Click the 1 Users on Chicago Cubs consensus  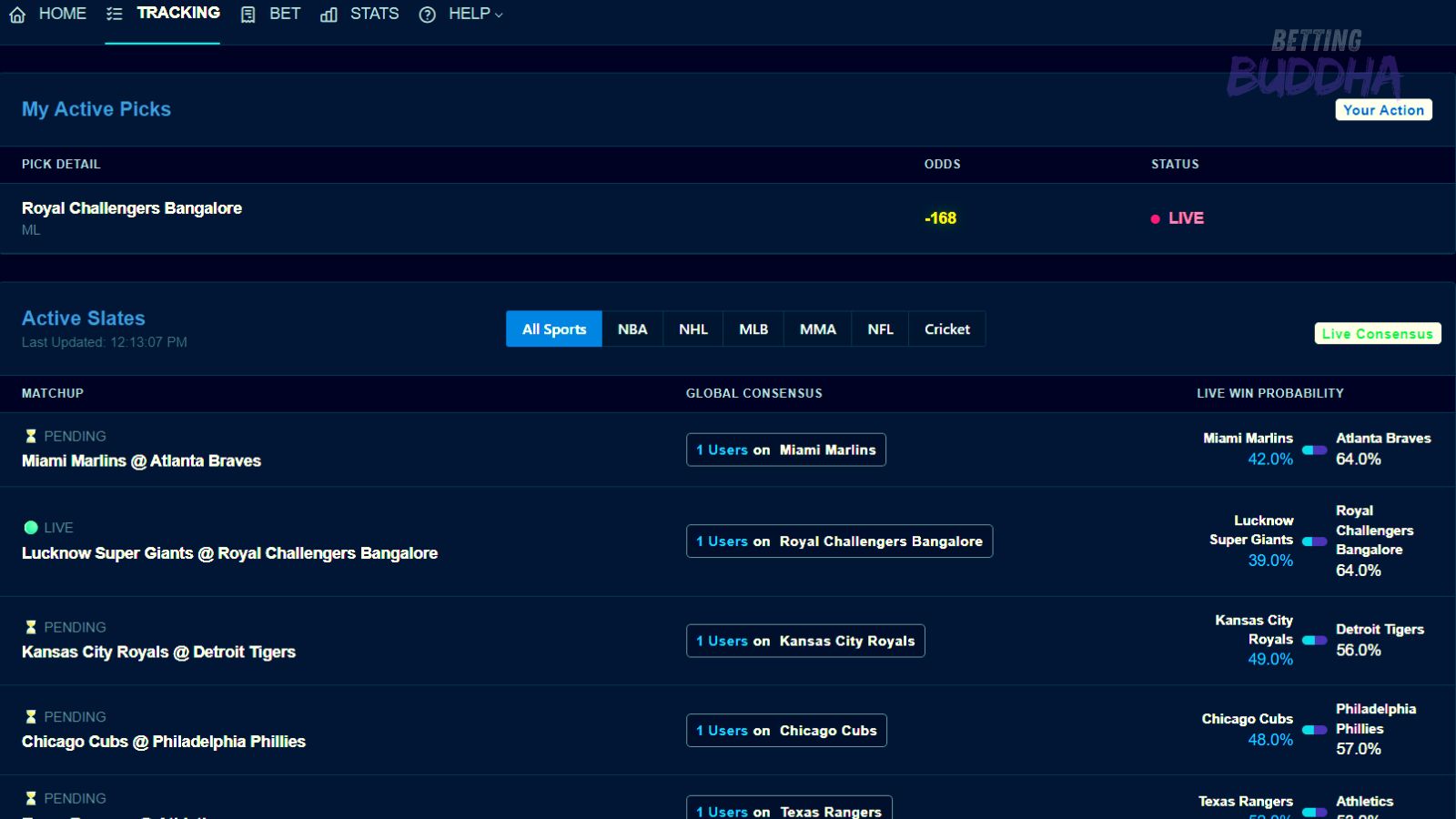(786, 731)
